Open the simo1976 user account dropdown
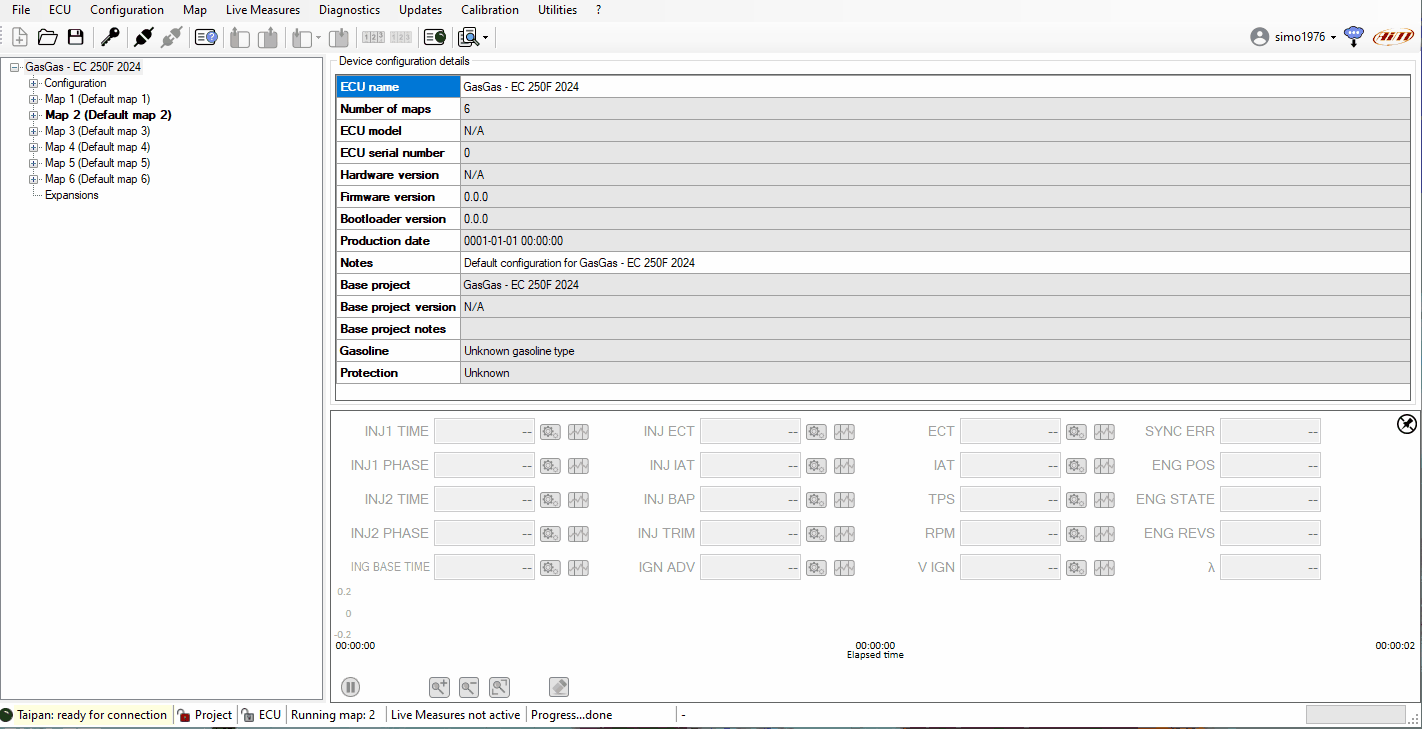 point(1294,37)
